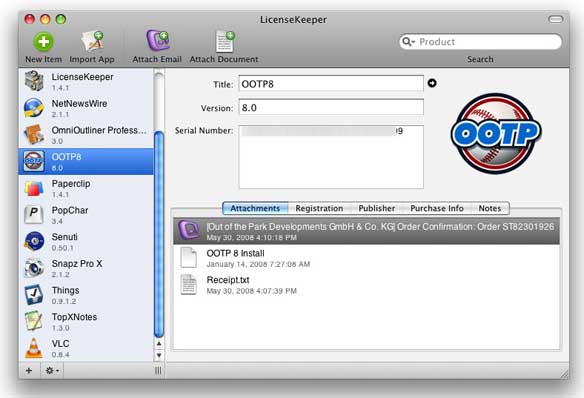Click the 'LicenseKeeper' list entry text
Viewport: 584px width, 398px height.
click(82, 77)
